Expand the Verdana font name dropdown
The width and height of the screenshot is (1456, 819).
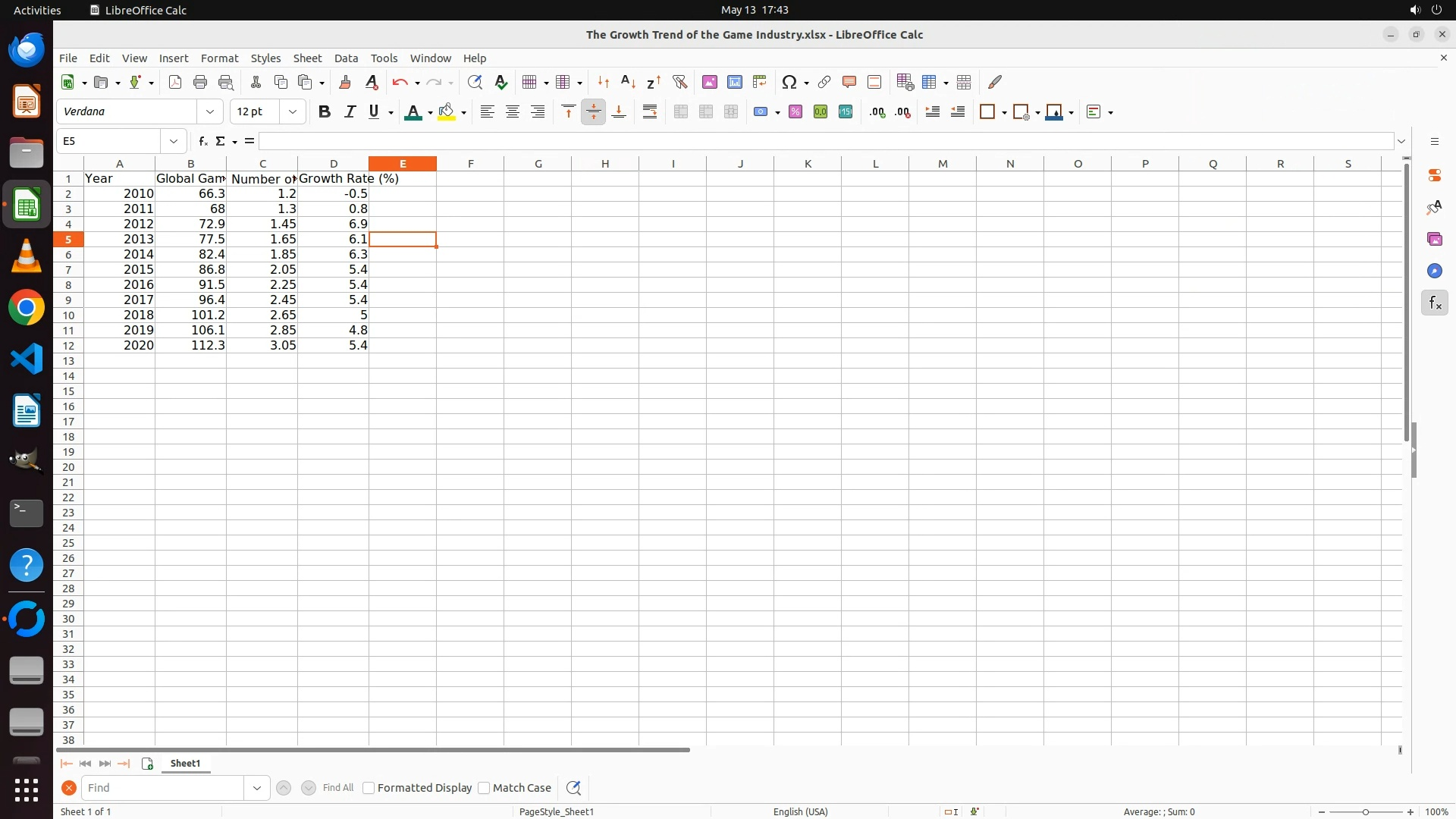pos(210,112)
